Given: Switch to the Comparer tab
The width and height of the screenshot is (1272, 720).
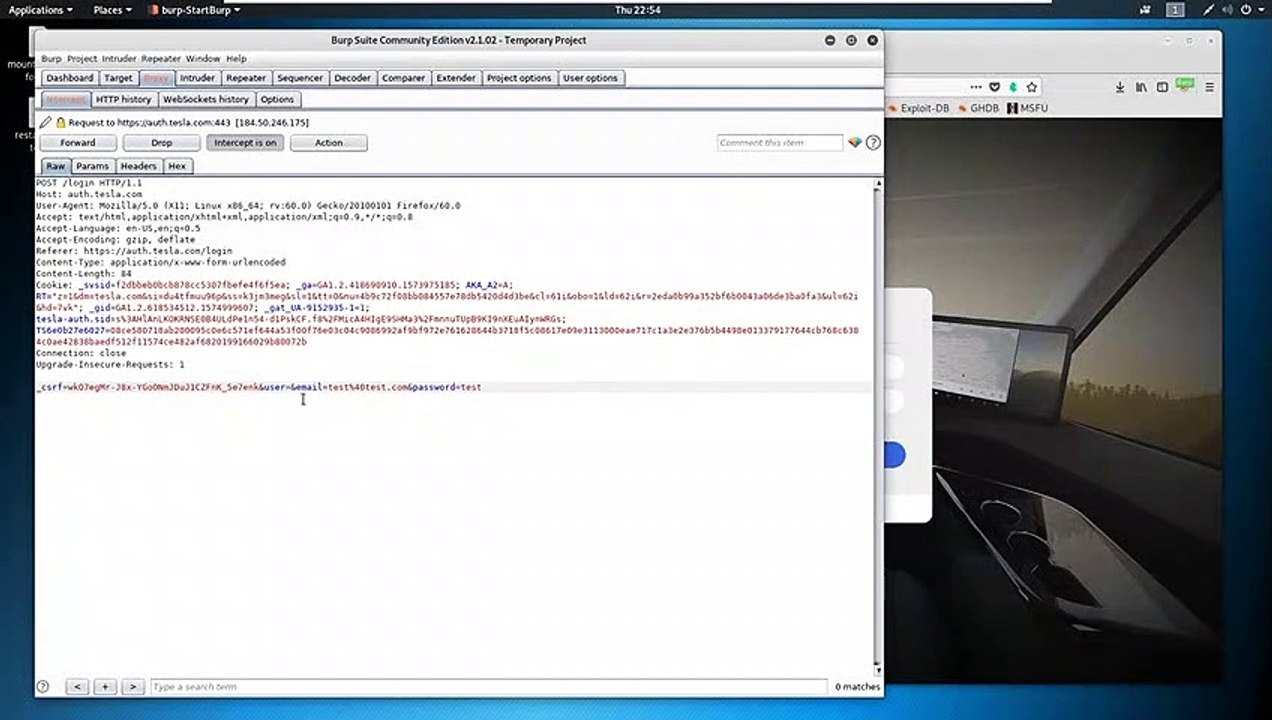Looking at the screenshot, I should click(404, 78).
